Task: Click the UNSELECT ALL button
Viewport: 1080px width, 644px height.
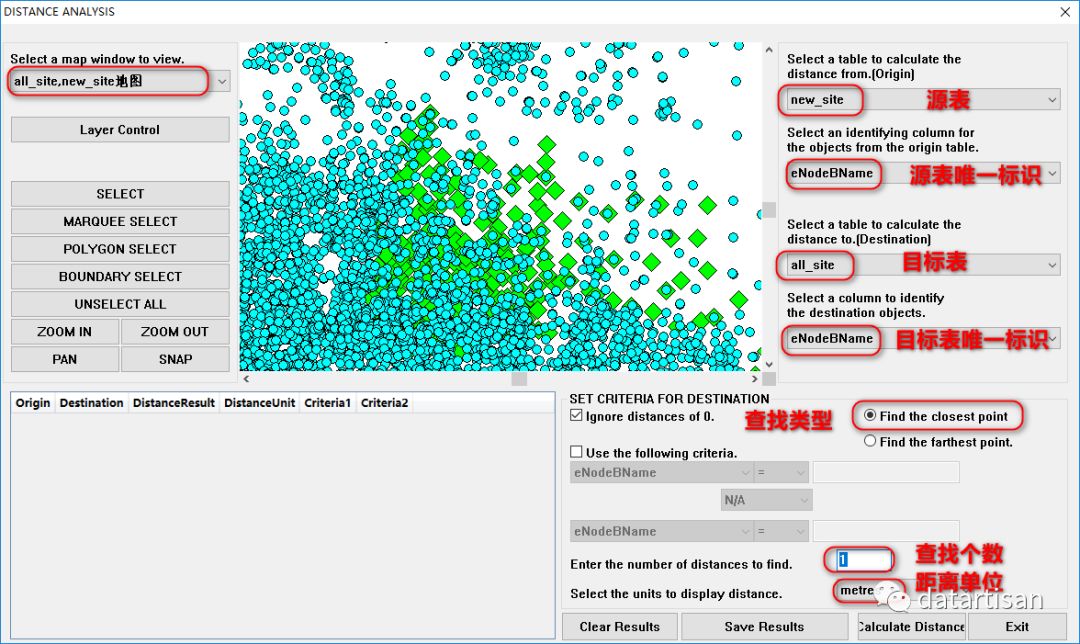Action: pyautogui.click(x=120, y=304)
